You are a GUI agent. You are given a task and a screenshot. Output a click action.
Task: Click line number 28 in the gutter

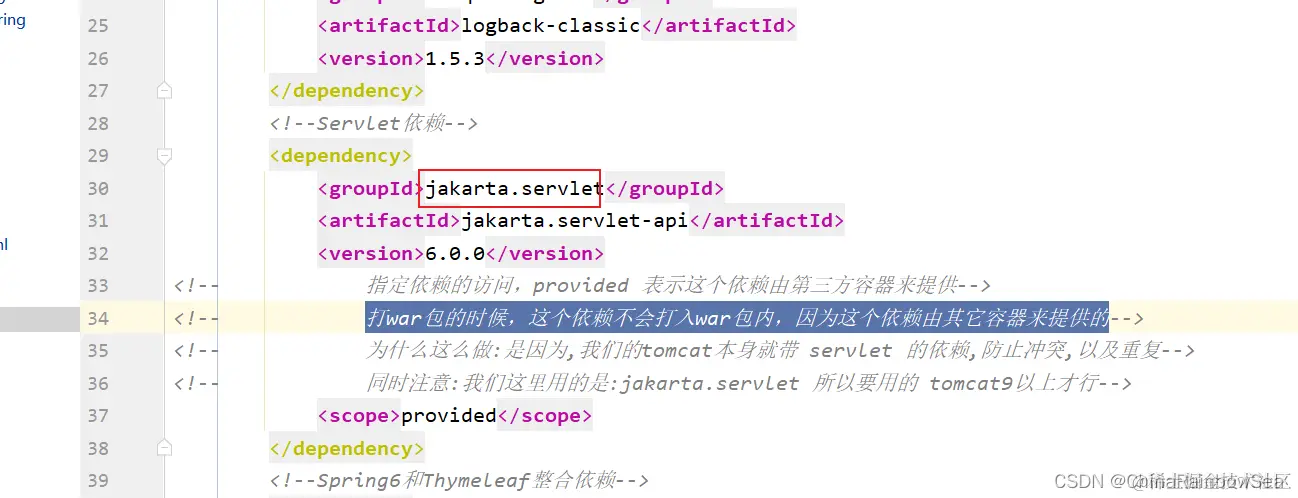pos(98,123)
